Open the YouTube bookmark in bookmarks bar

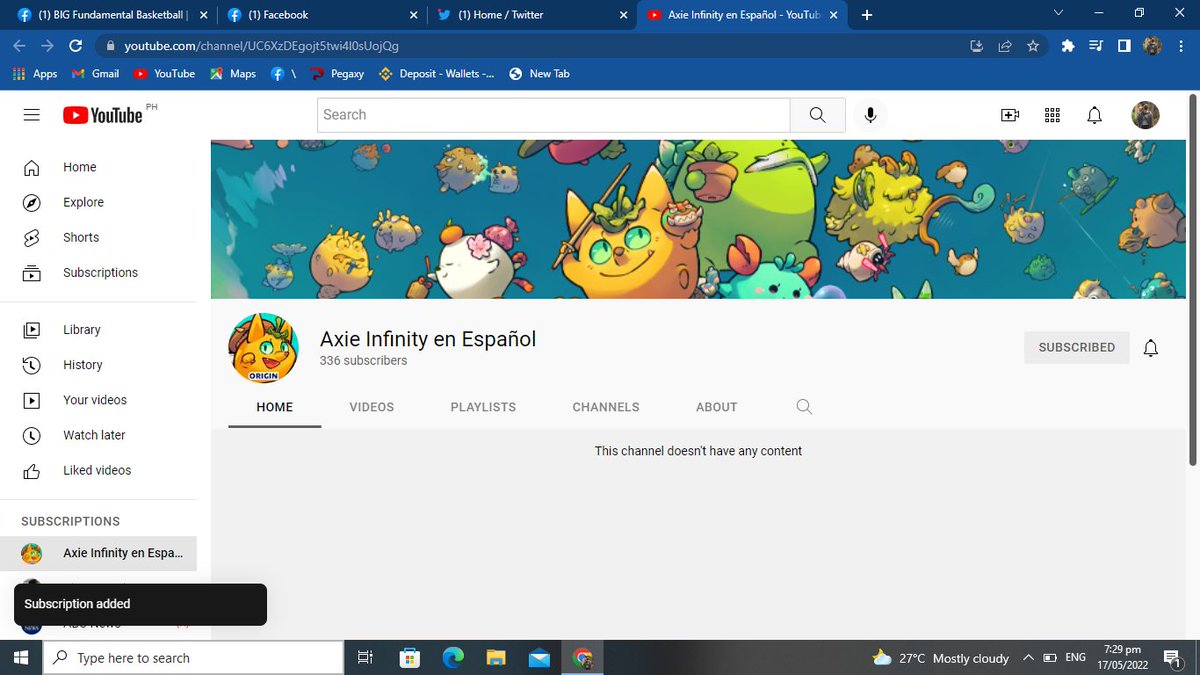point(165,74)
